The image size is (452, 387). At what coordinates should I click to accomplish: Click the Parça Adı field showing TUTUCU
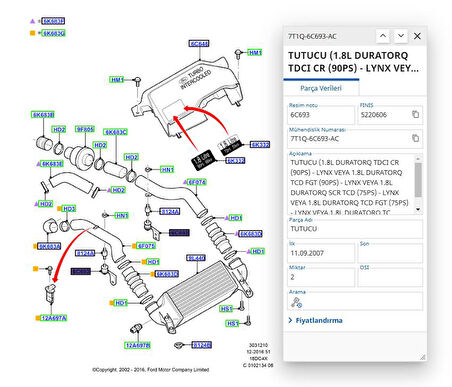coord(355,229)
